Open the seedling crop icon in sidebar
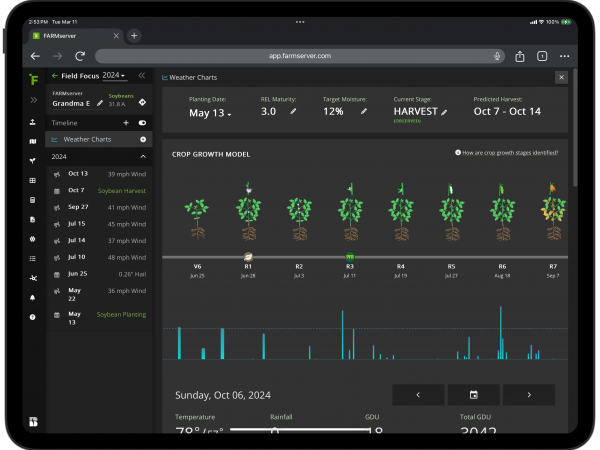Screen dimensions: 600x450 pyautogui.click(x=33, y=161)
